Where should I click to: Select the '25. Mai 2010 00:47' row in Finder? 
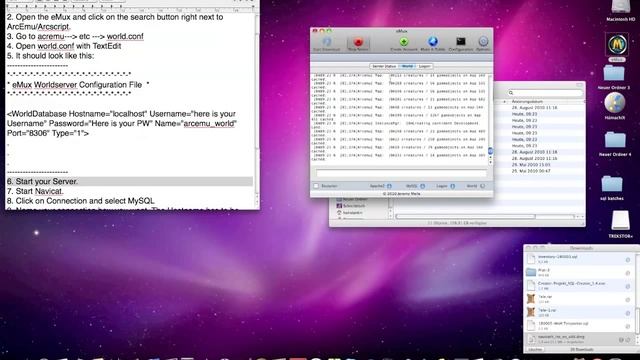(x=539, y=171)
